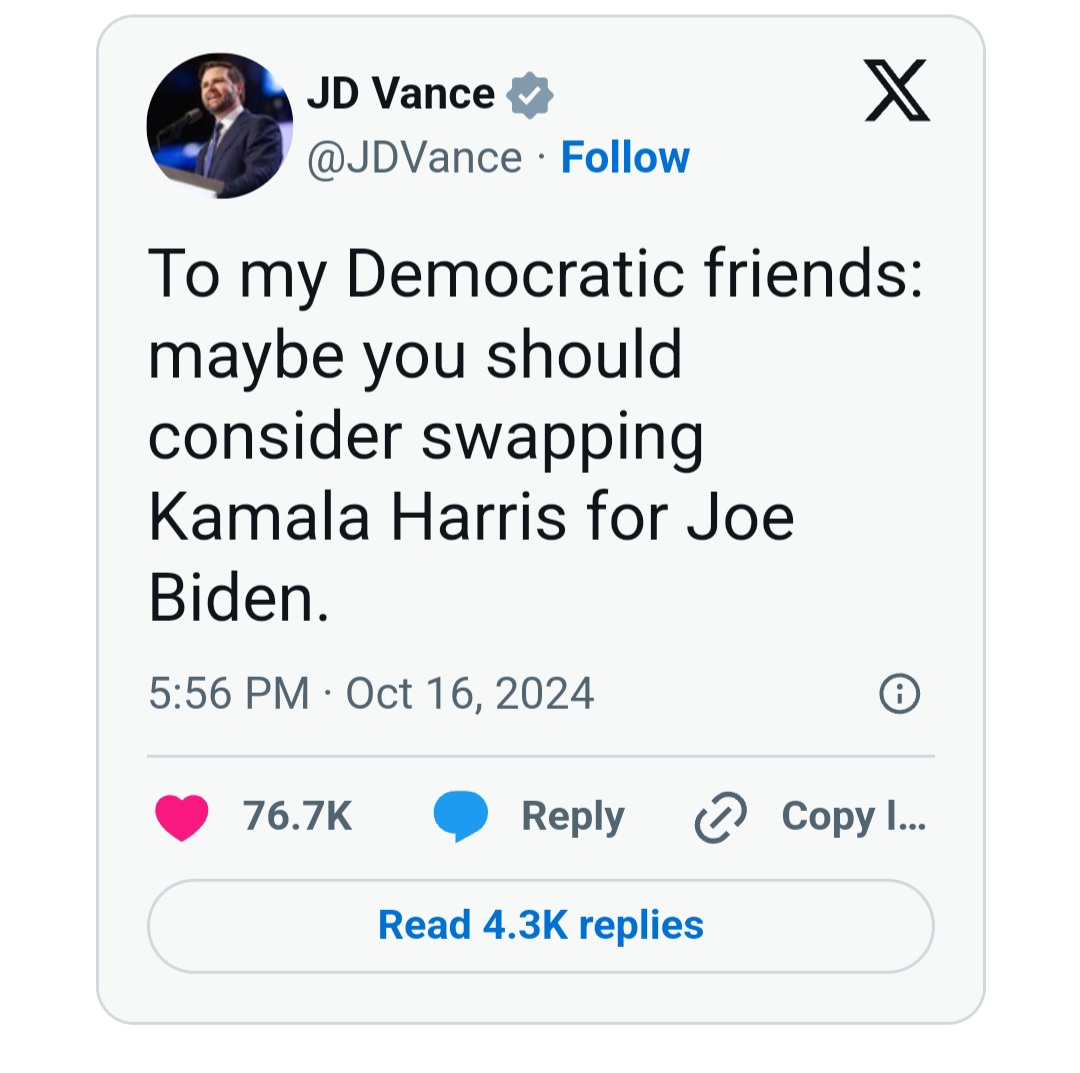Click the 76.7K likes count
This screenshot has width=1080, height=1073.
click(298, 817)
